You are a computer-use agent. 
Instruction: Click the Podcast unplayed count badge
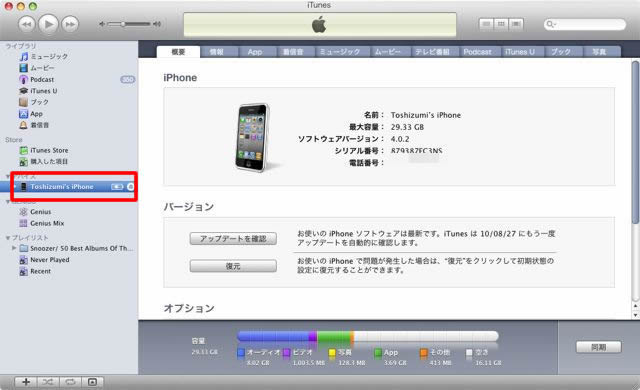(x=127, y=80)
